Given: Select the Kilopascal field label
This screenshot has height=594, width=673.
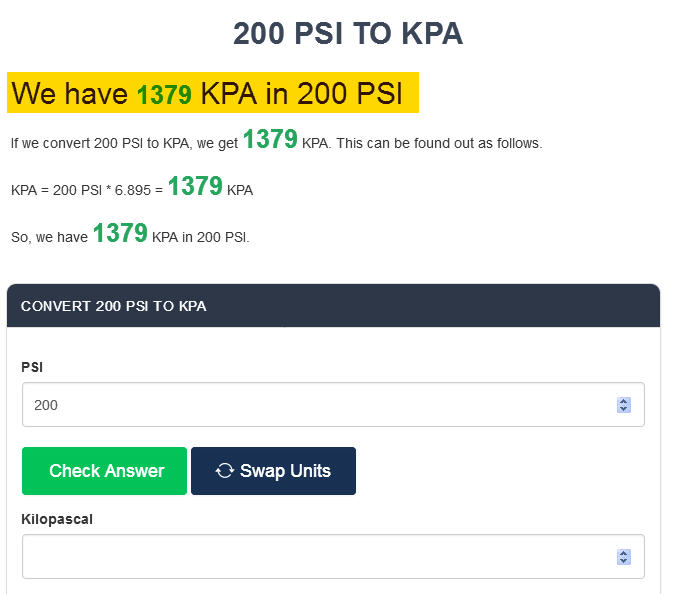Looking at the screenshot, I should coord(57,519).
